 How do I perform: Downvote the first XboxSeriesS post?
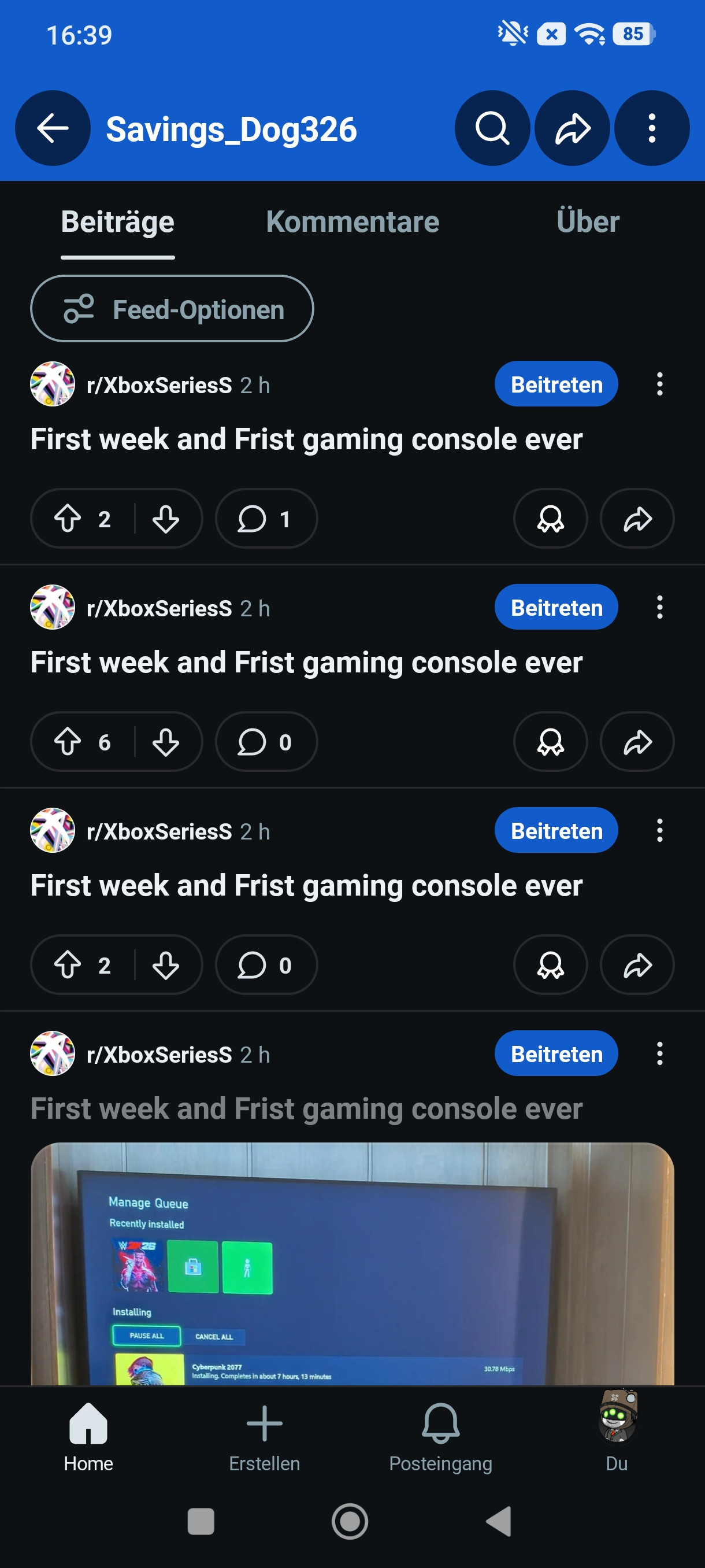point(165,519)
